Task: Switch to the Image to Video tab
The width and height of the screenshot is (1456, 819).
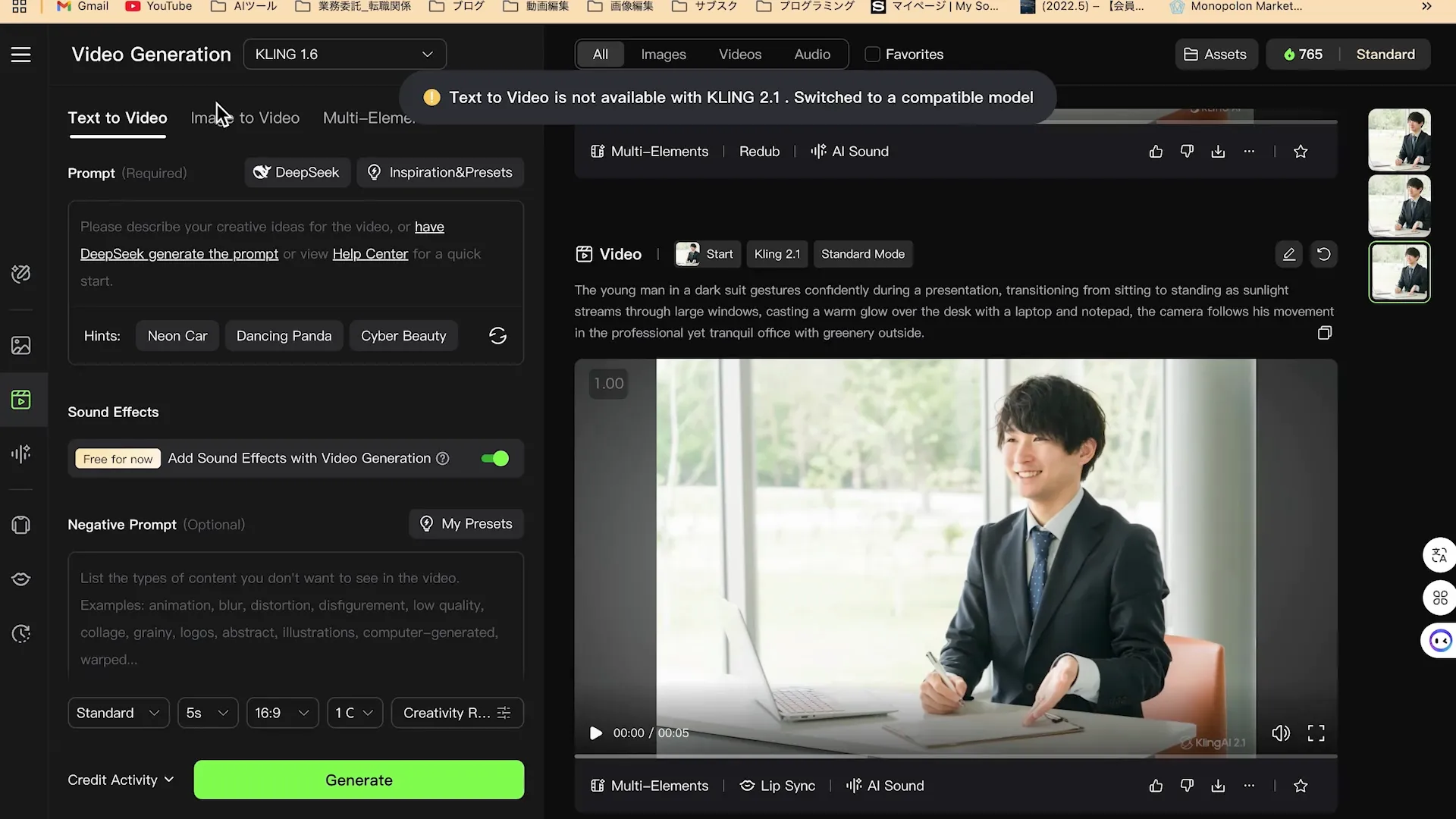Action: coord(245,118)
